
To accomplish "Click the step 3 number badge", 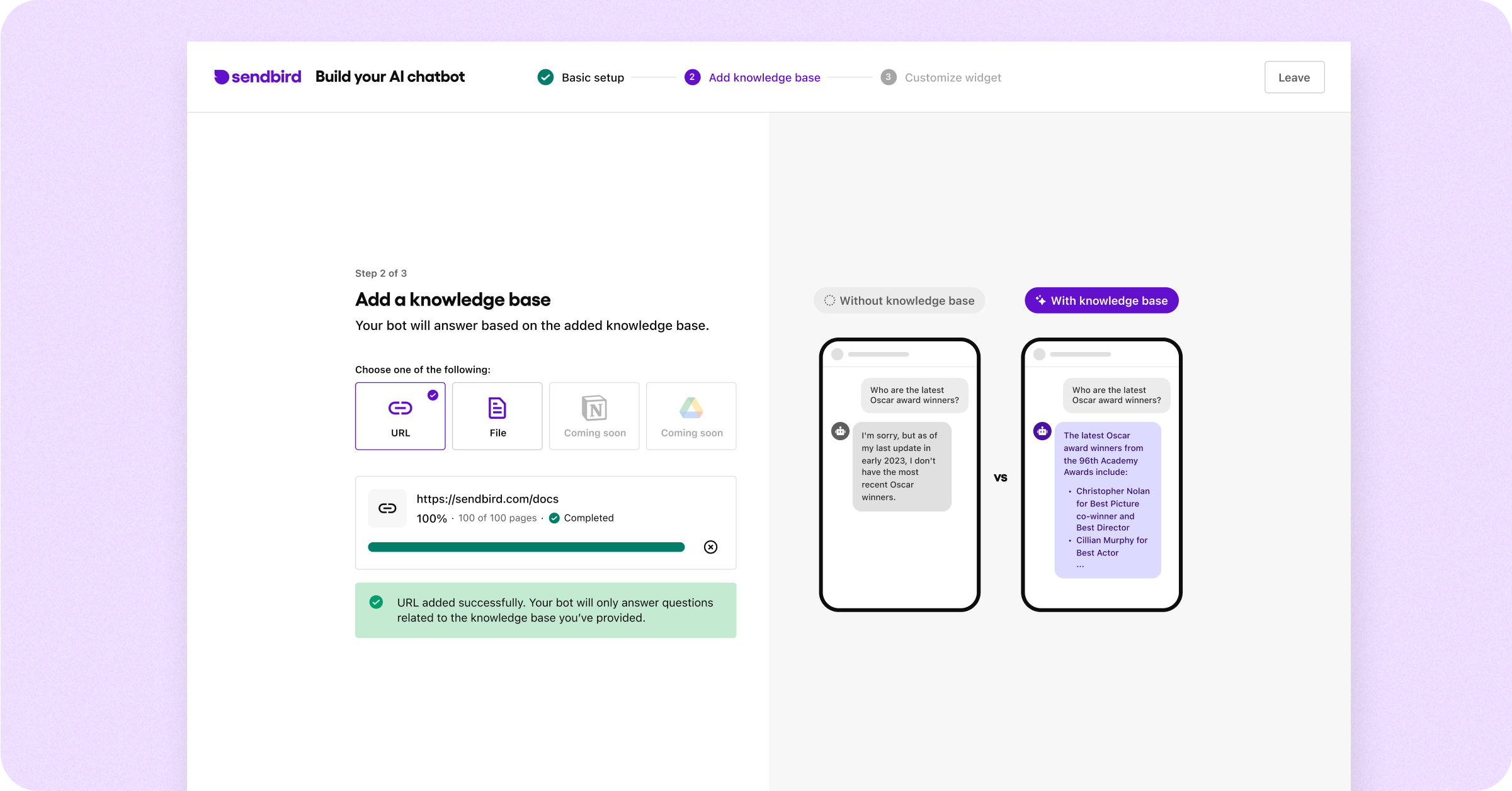I will (889, 77).
